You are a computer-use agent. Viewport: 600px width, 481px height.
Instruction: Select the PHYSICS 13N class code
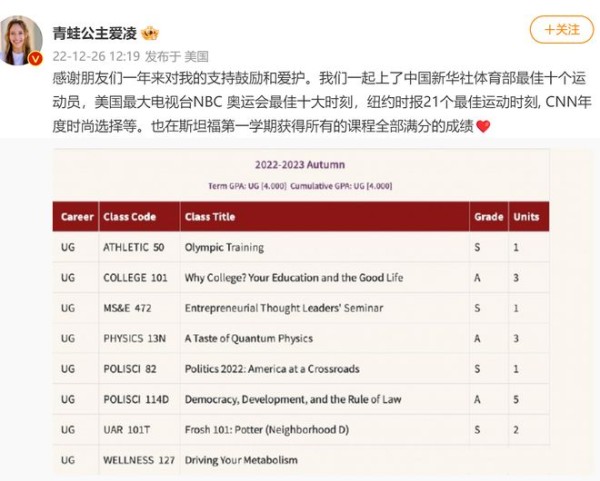pyautogui.click(x=135, y=339)
